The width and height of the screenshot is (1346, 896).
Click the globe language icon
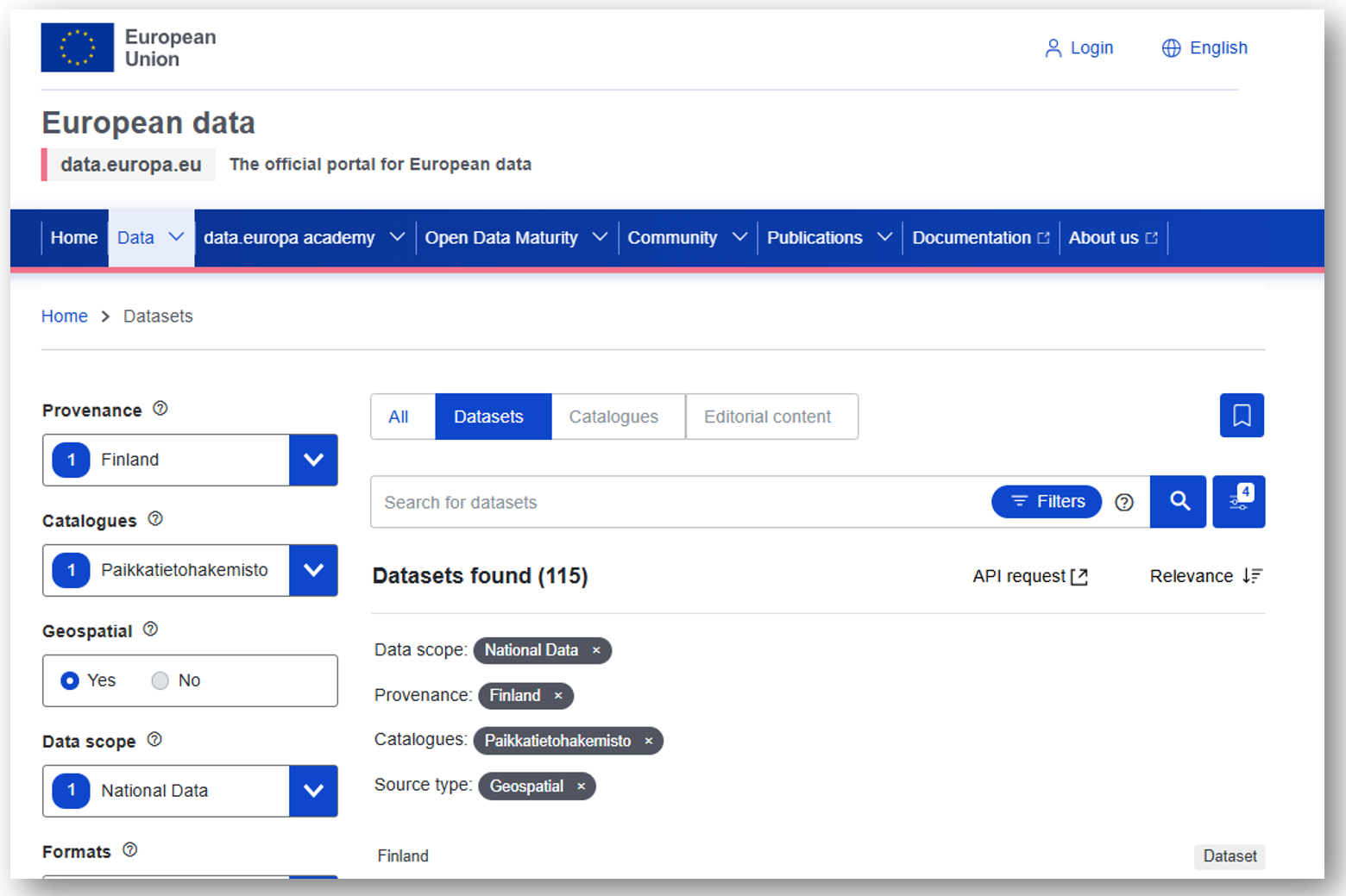pos(1171,48)
